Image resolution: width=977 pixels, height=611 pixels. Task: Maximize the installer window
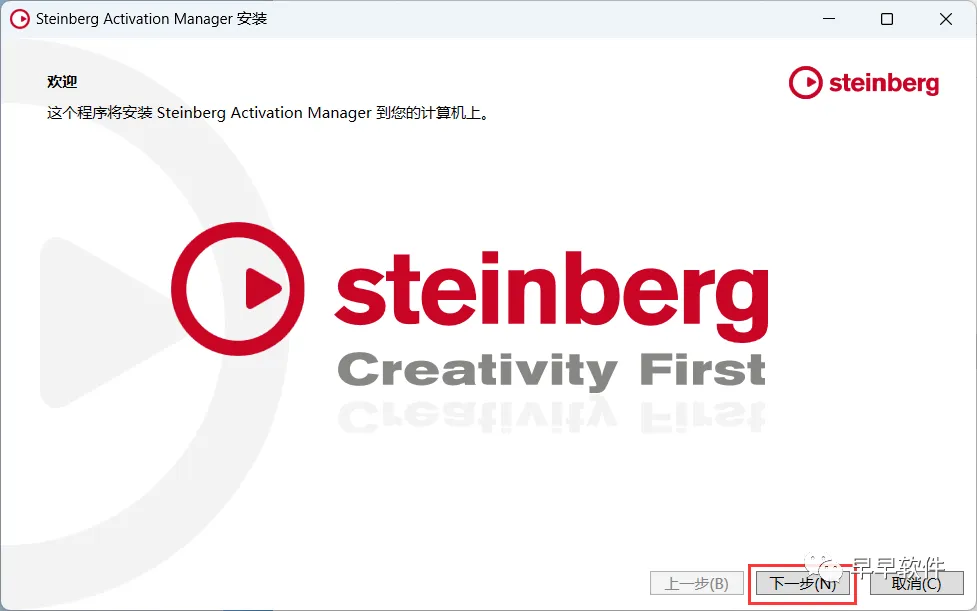point(887,19)
